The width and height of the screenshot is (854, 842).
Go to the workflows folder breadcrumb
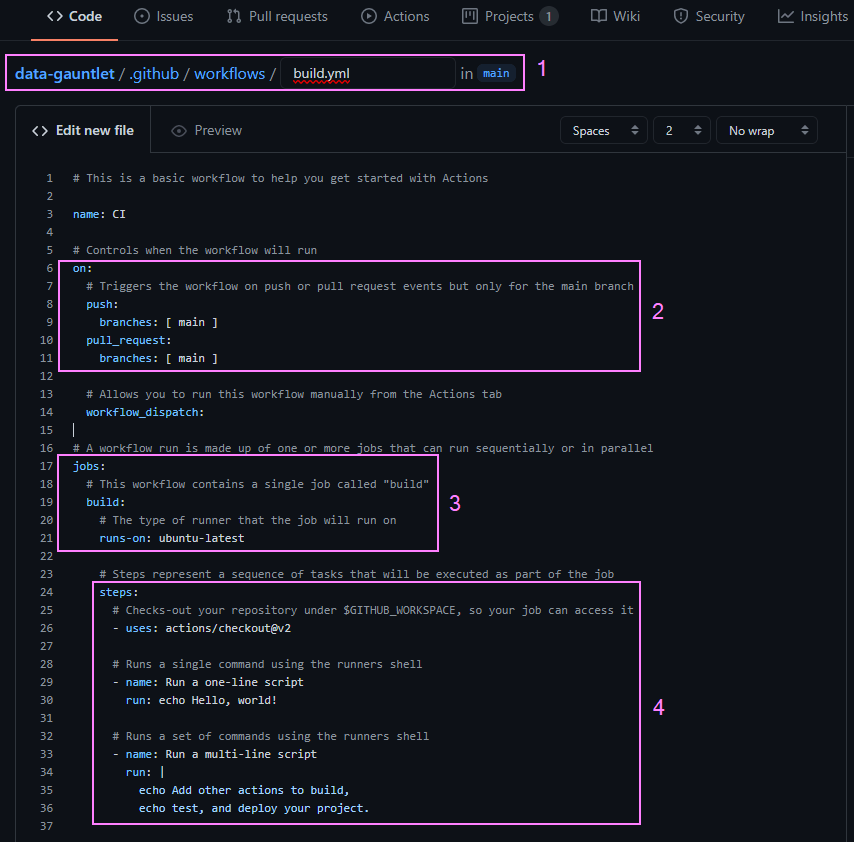coord(229,74)
